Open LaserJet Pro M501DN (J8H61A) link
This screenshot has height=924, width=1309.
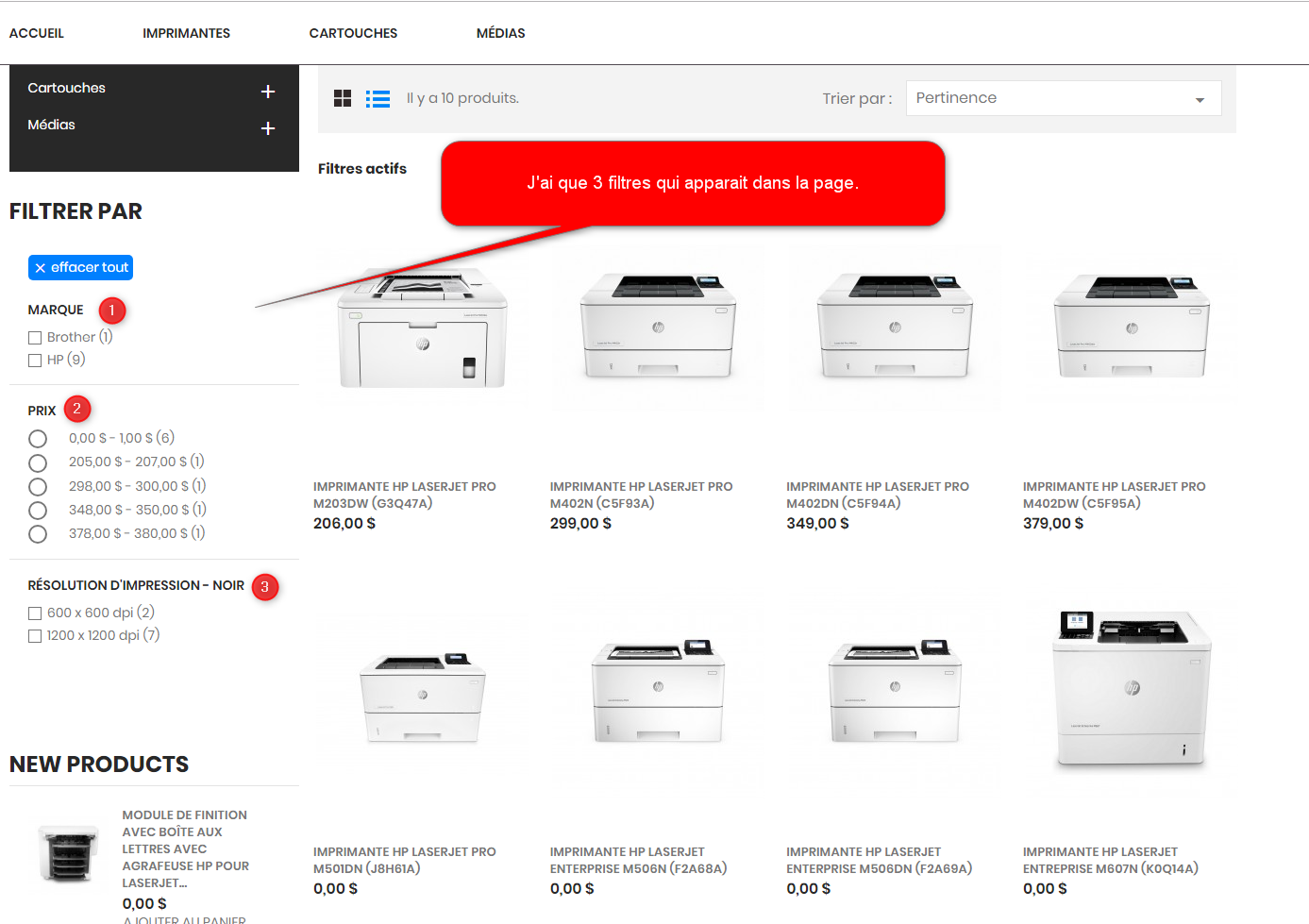tap(404, 861)
